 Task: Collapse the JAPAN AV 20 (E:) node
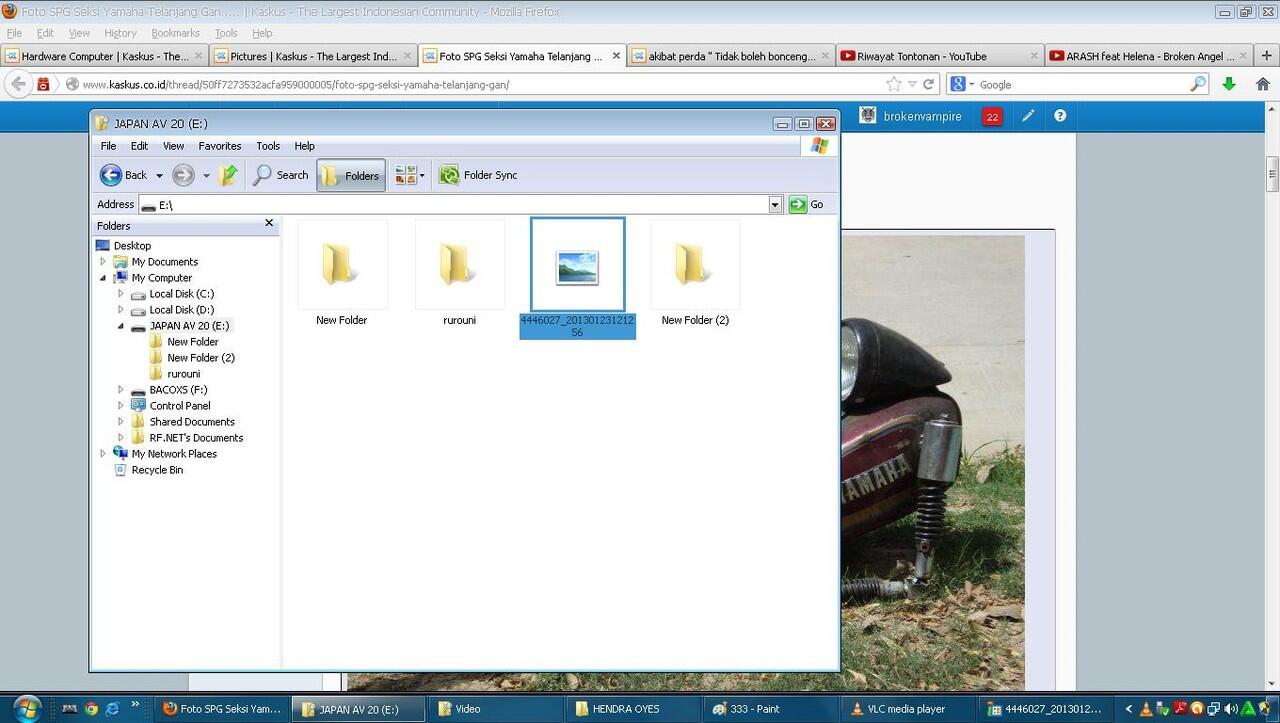[x=120, y=326]
